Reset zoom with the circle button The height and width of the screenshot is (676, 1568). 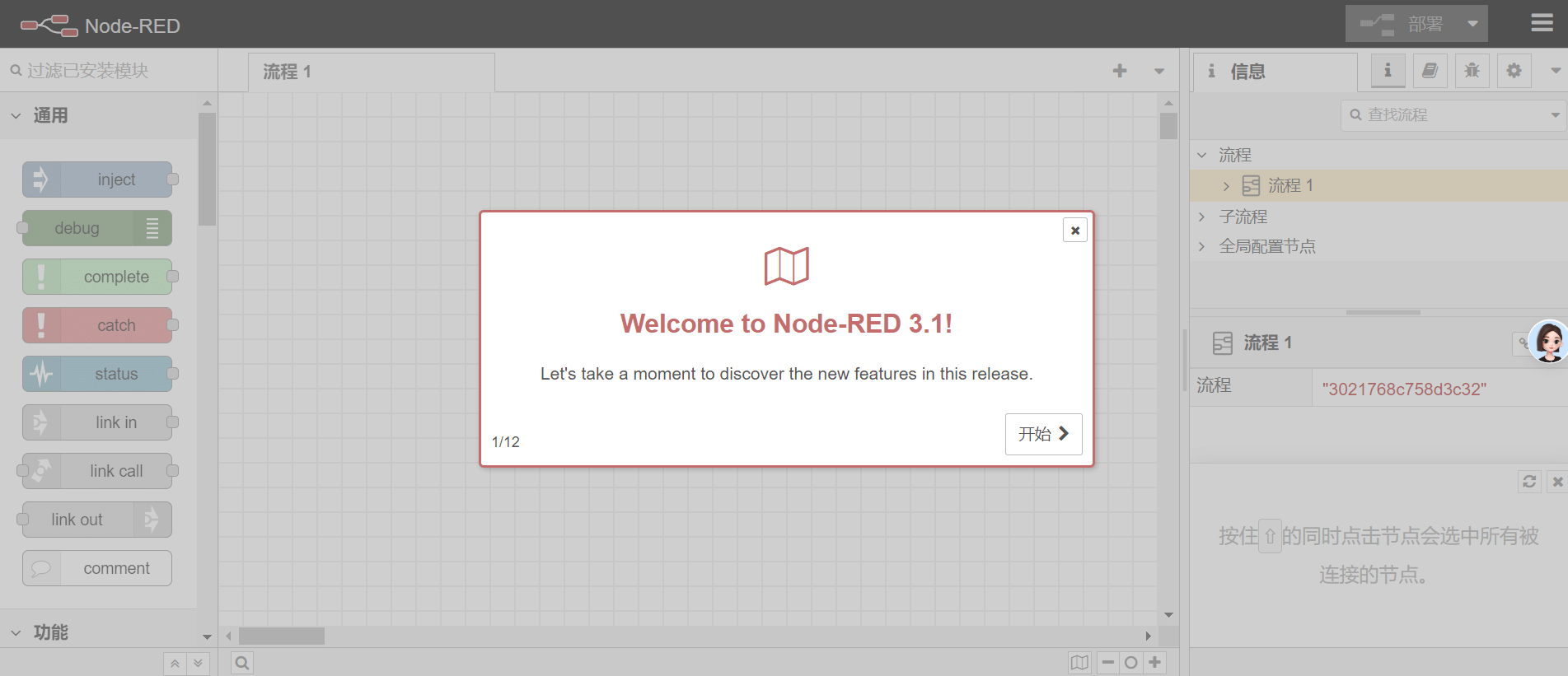(1131, 663)
